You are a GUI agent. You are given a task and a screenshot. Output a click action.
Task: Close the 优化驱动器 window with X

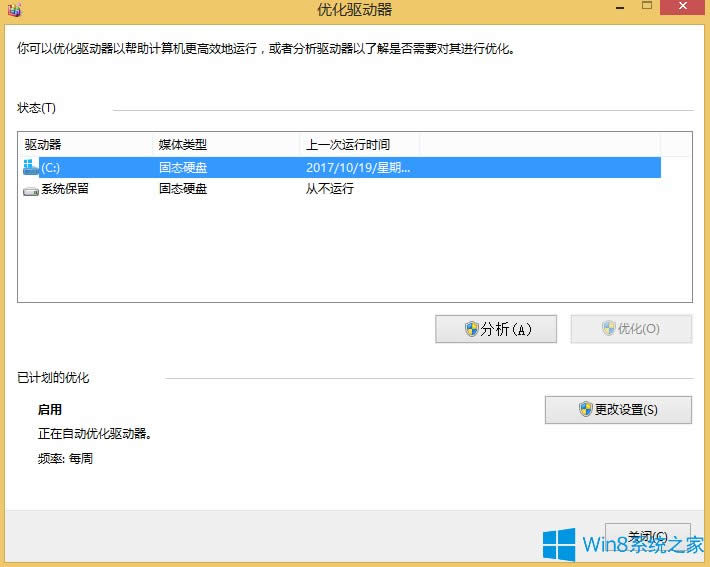(683, 7)
